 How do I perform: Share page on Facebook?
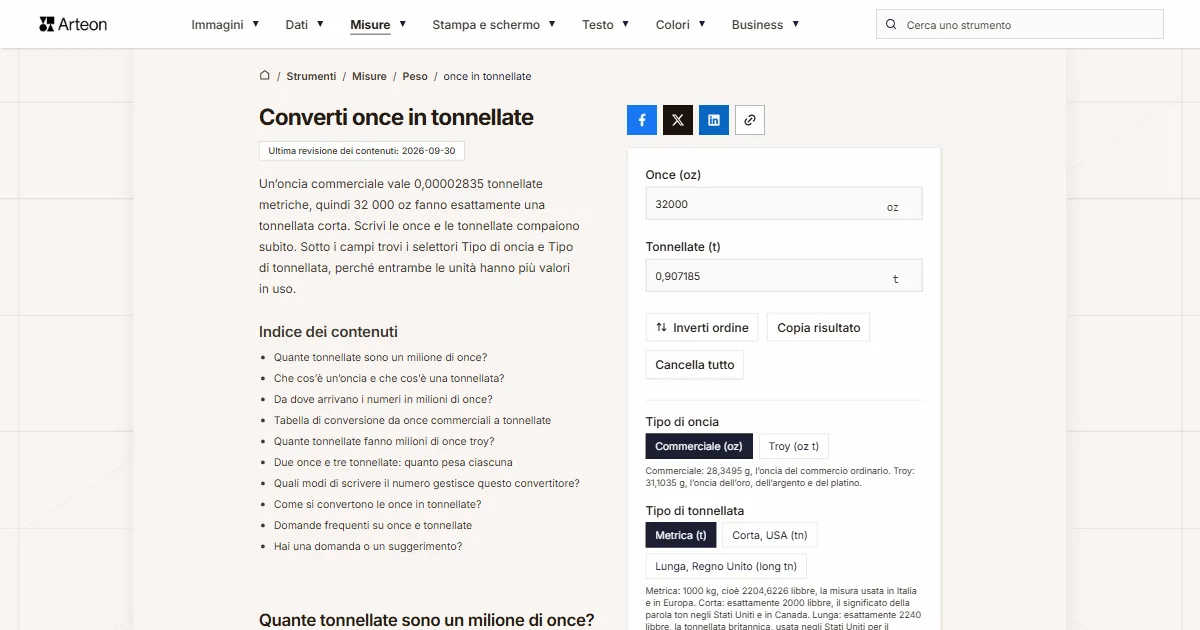642,120
